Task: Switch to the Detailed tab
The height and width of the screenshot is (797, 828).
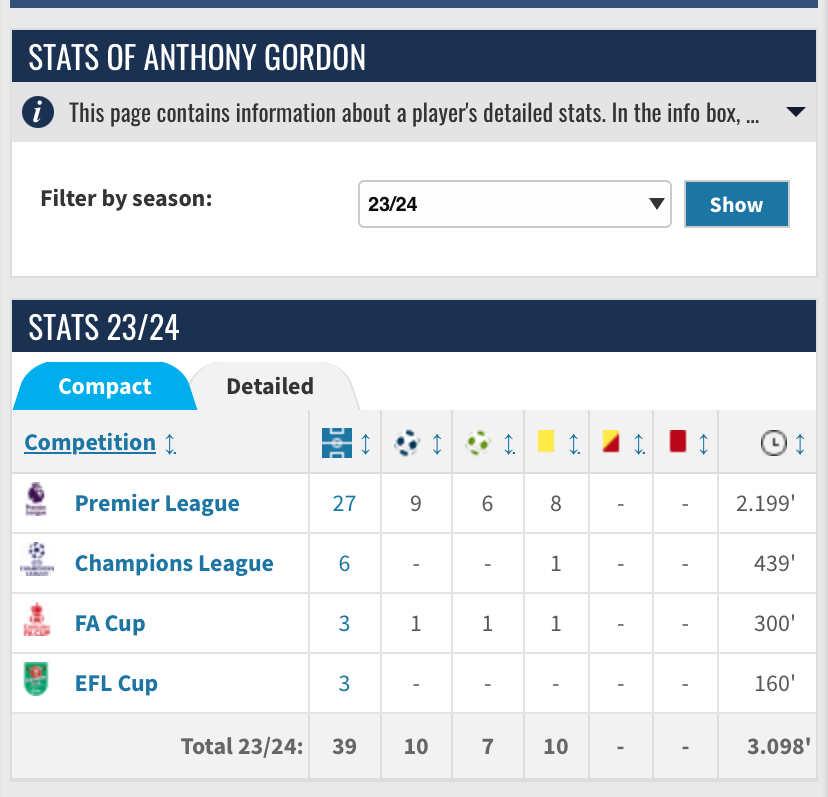Action: [x=270, y=386]
